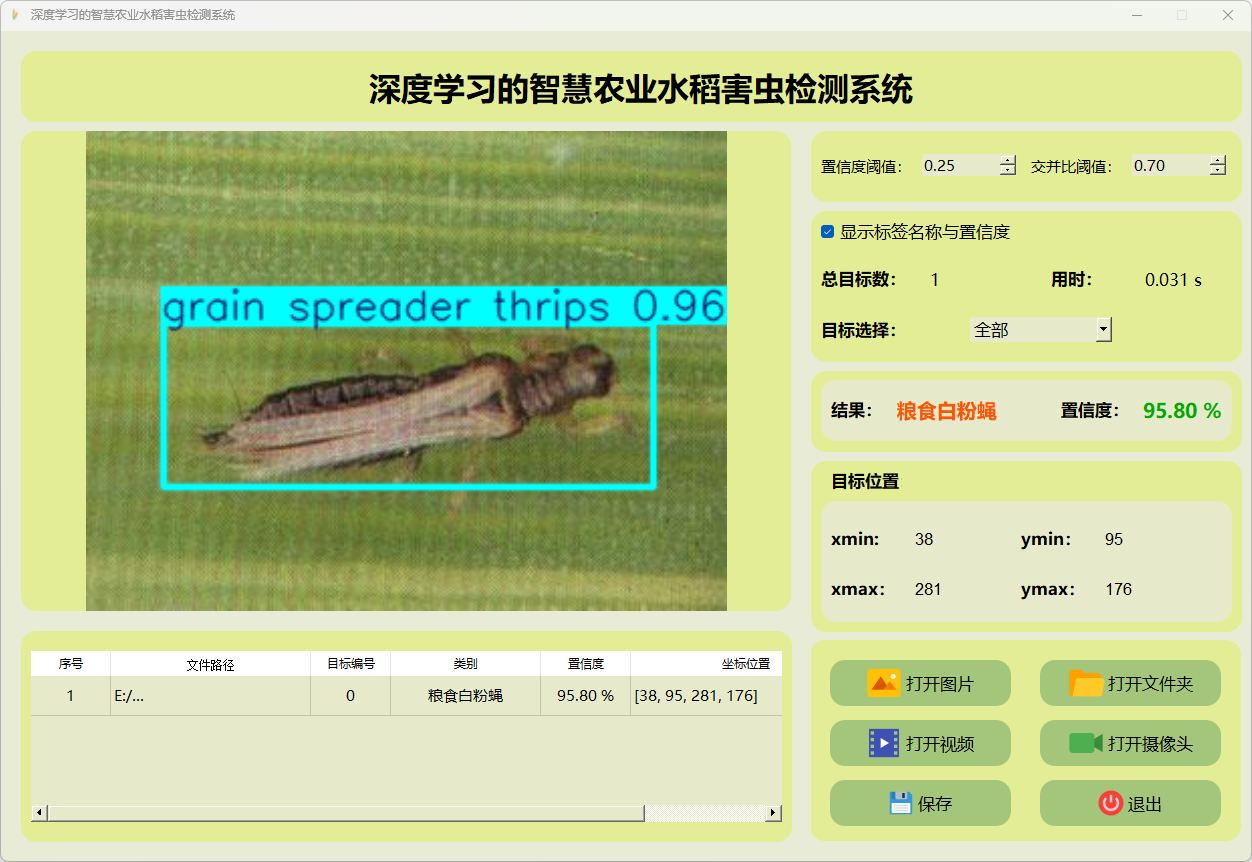
Task: Click the orange result text 粮食白粉蝇
Action: point(946,411)
